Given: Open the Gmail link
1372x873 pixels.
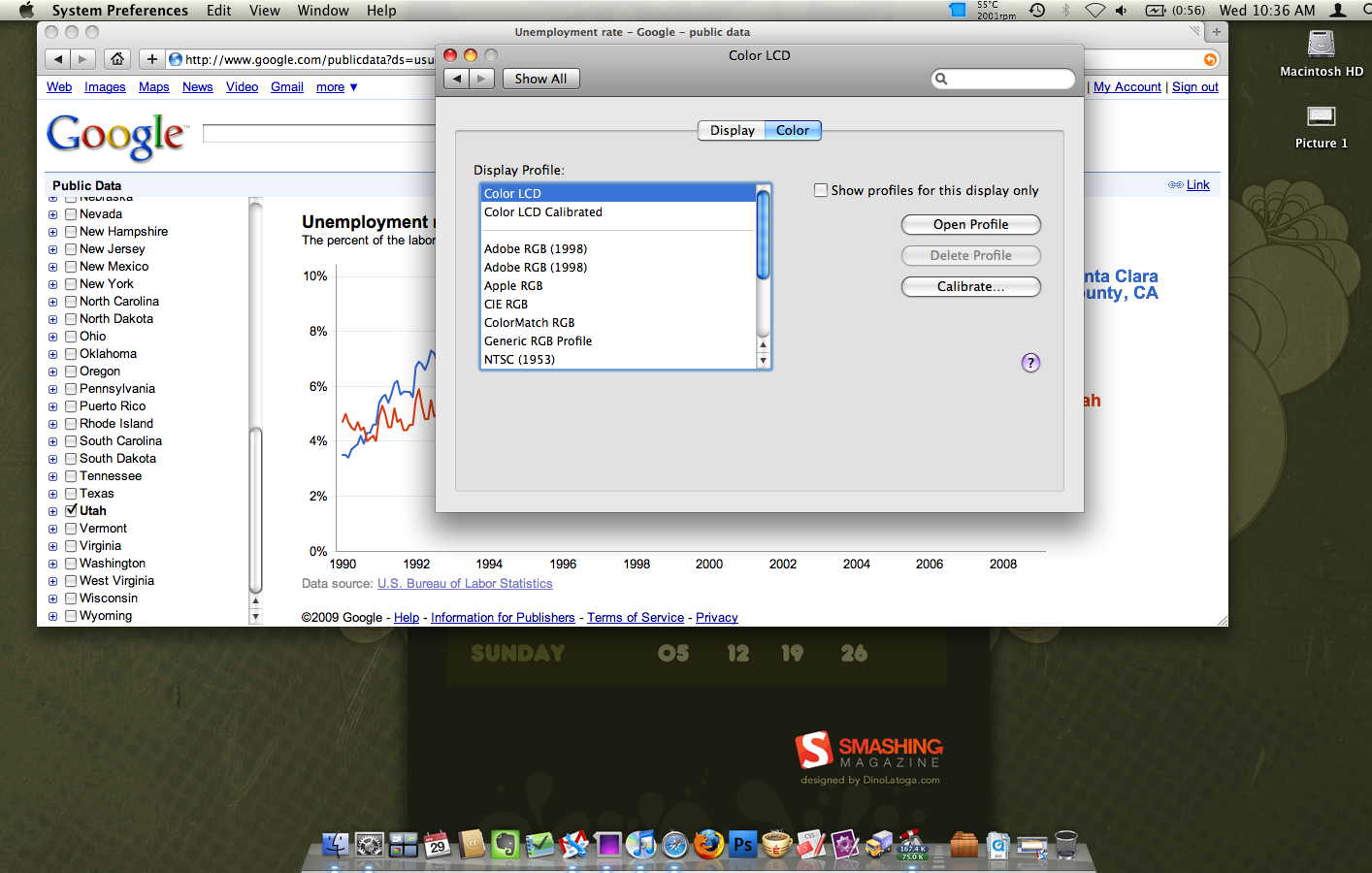Looking at the screenshot, I should click(x=287, y=87).
